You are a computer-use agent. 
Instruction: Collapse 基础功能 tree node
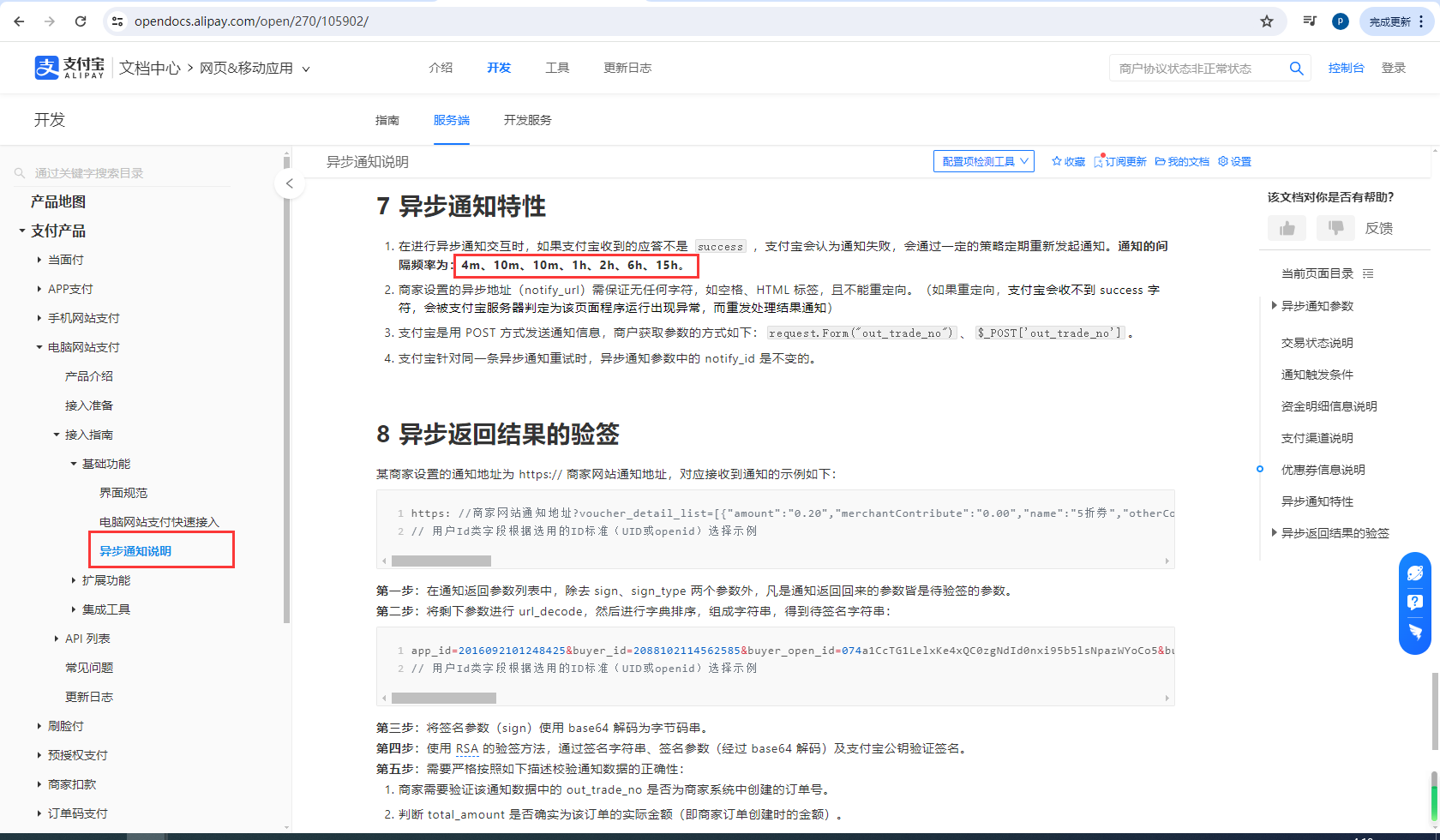click(x=74, y=464)
